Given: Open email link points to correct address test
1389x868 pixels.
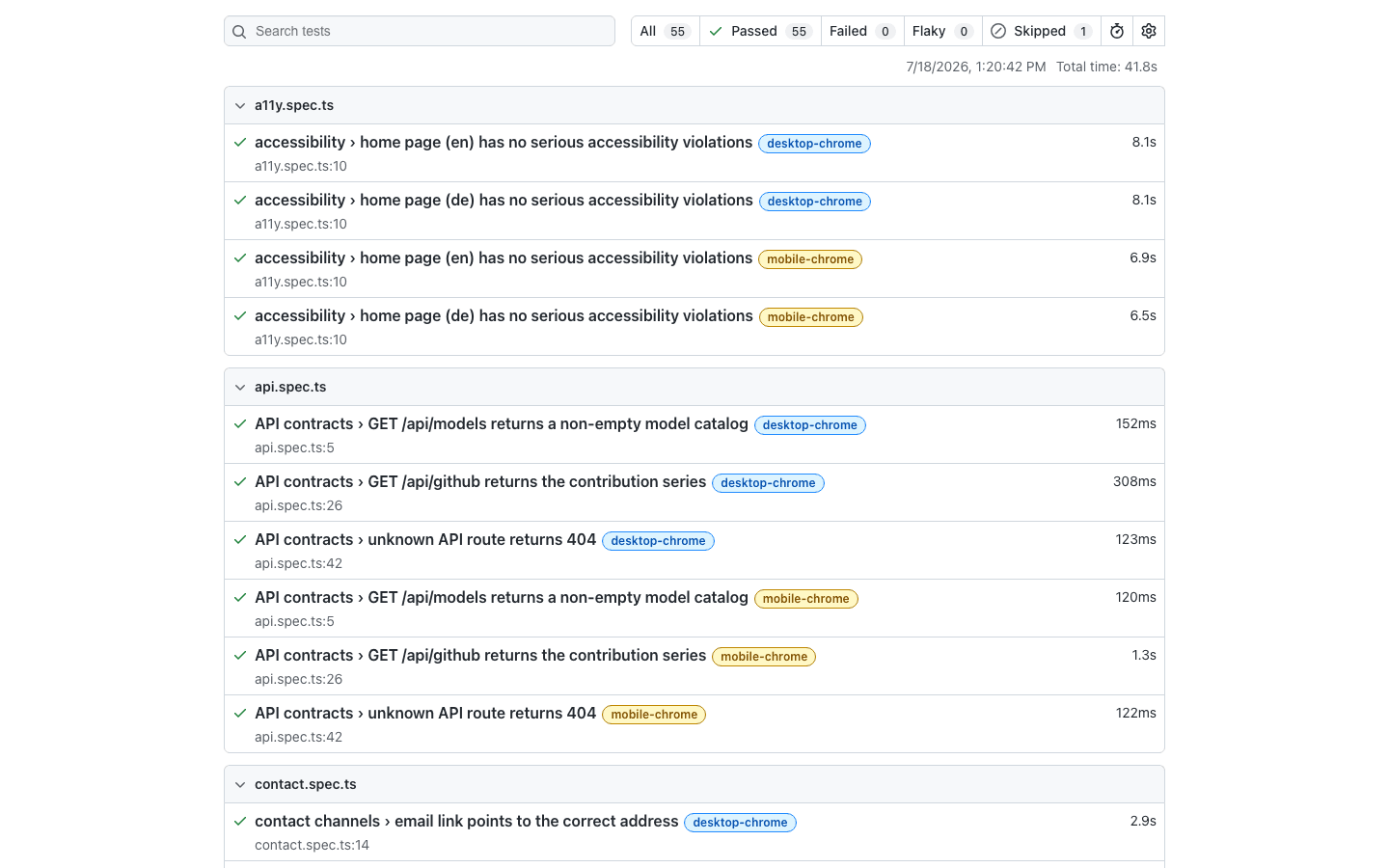Looking at the screenshot, I should (467, 821).
